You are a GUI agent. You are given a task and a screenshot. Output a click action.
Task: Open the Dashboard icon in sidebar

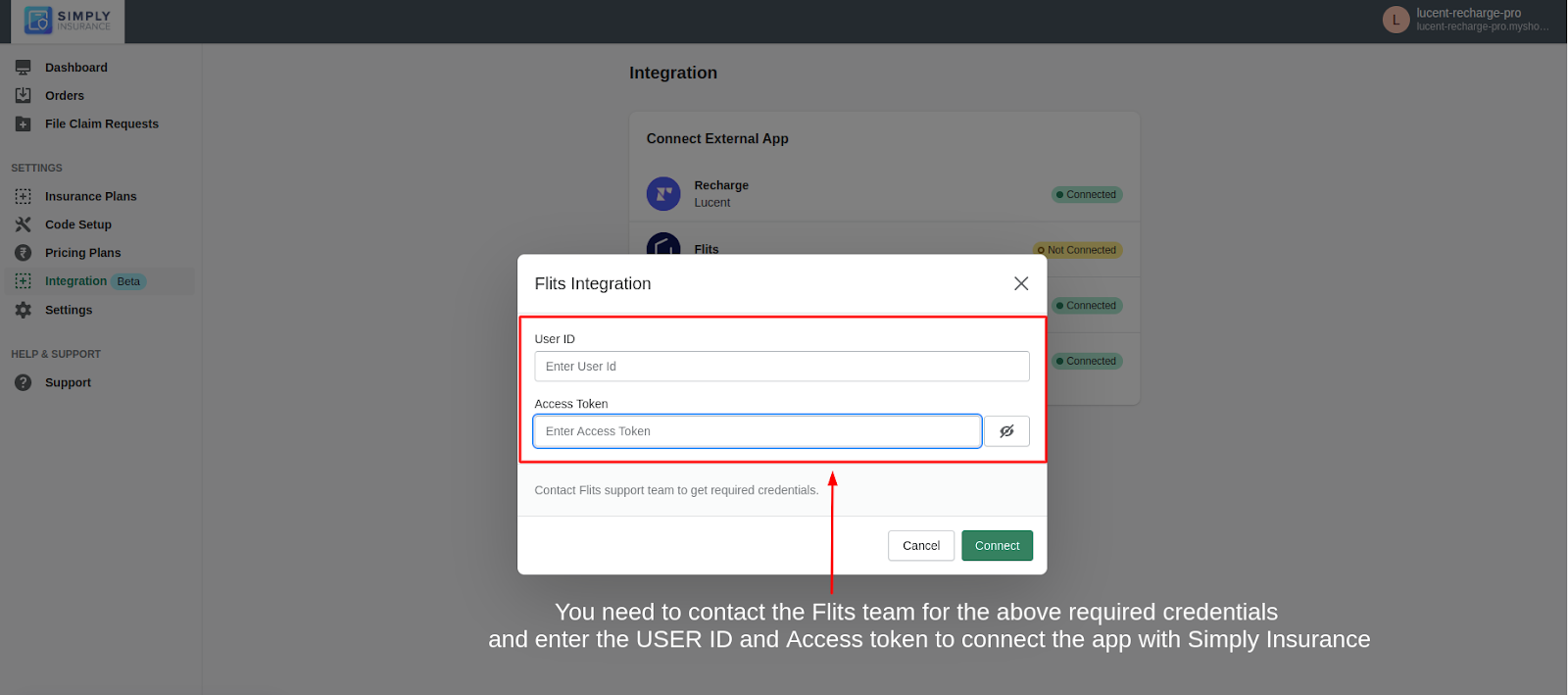tap(24, 68)
